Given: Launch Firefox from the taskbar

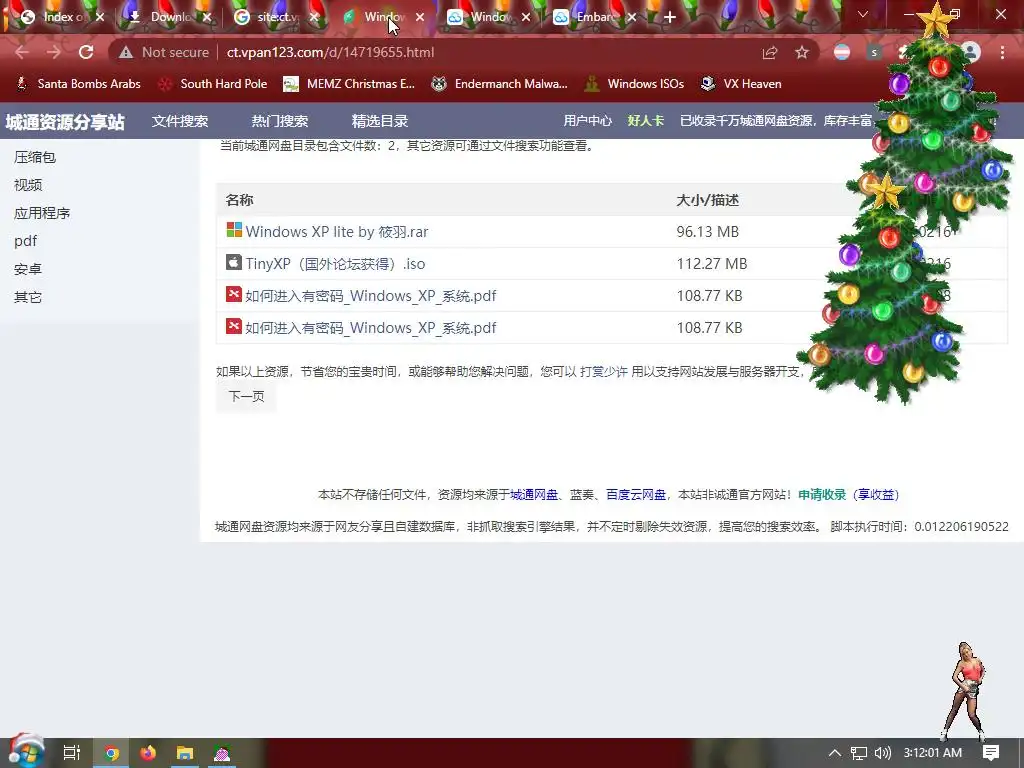Looking at the screenshot, I should [x=148, y=753].
